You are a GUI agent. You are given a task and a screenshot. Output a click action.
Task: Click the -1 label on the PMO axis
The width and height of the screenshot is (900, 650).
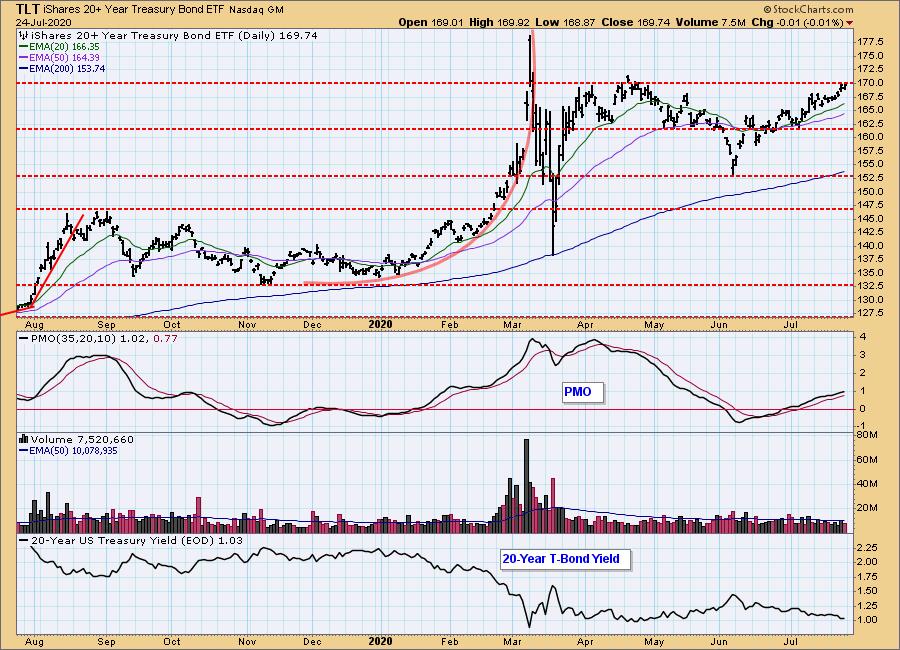tap(862, 427)
